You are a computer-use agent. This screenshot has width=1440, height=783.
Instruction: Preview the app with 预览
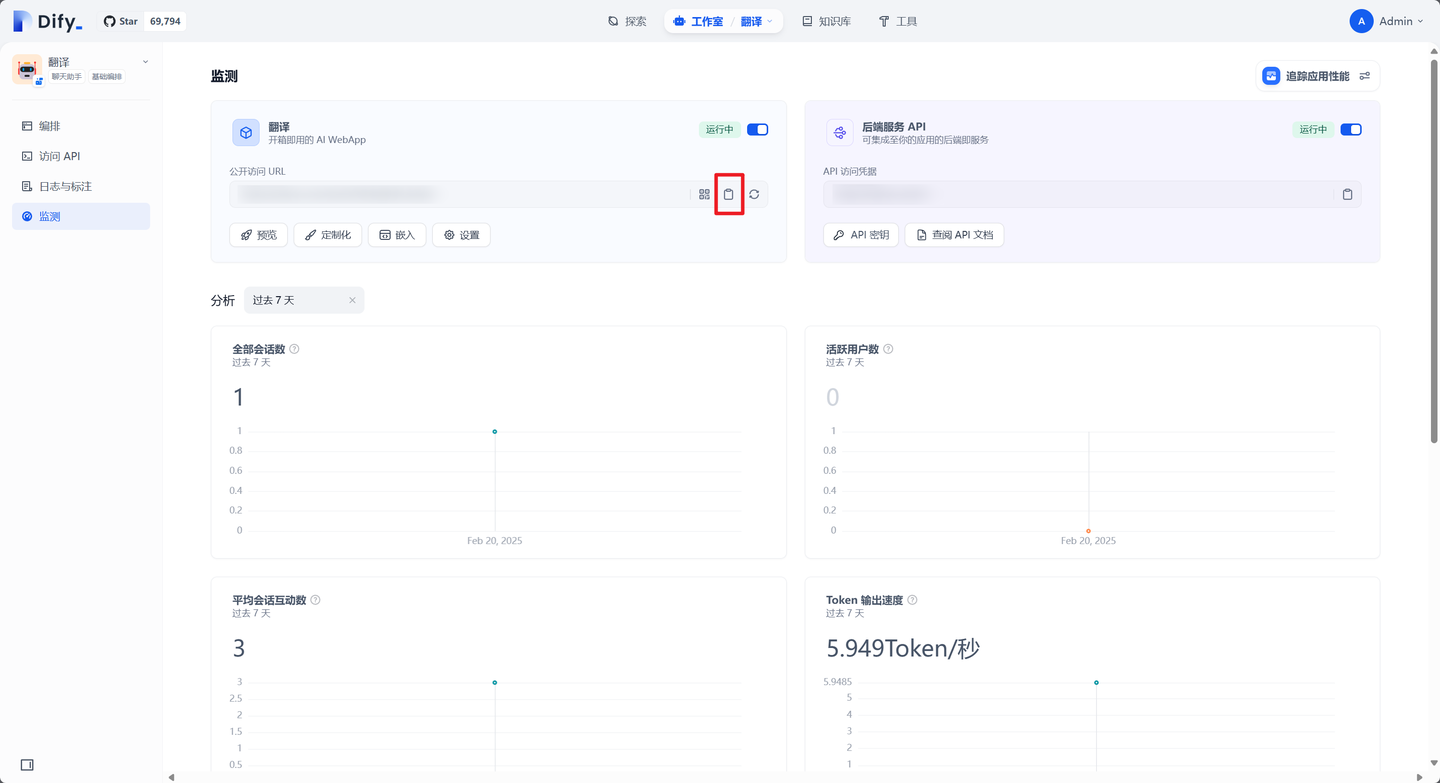[x=258, y=234]
